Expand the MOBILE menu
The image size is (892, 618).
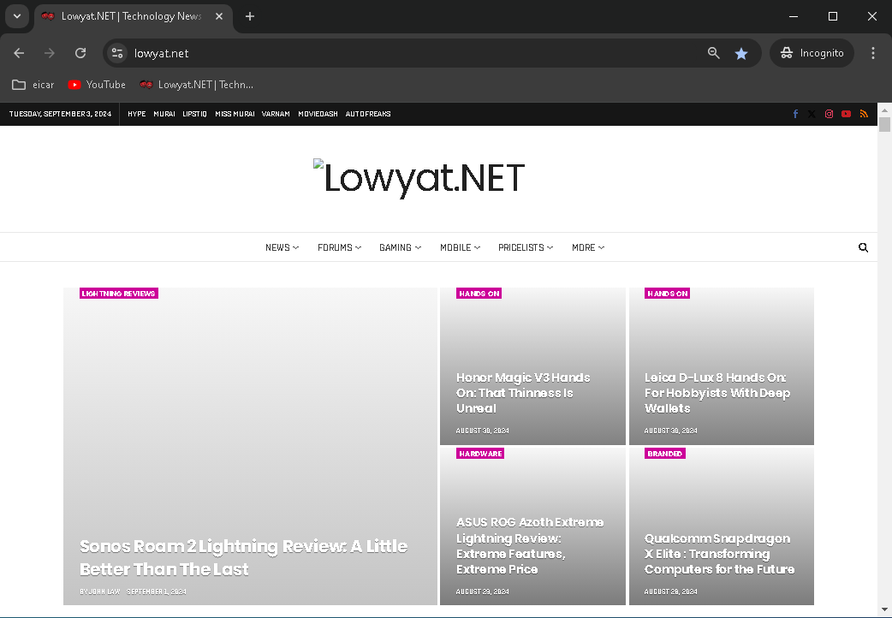[460, 248]
